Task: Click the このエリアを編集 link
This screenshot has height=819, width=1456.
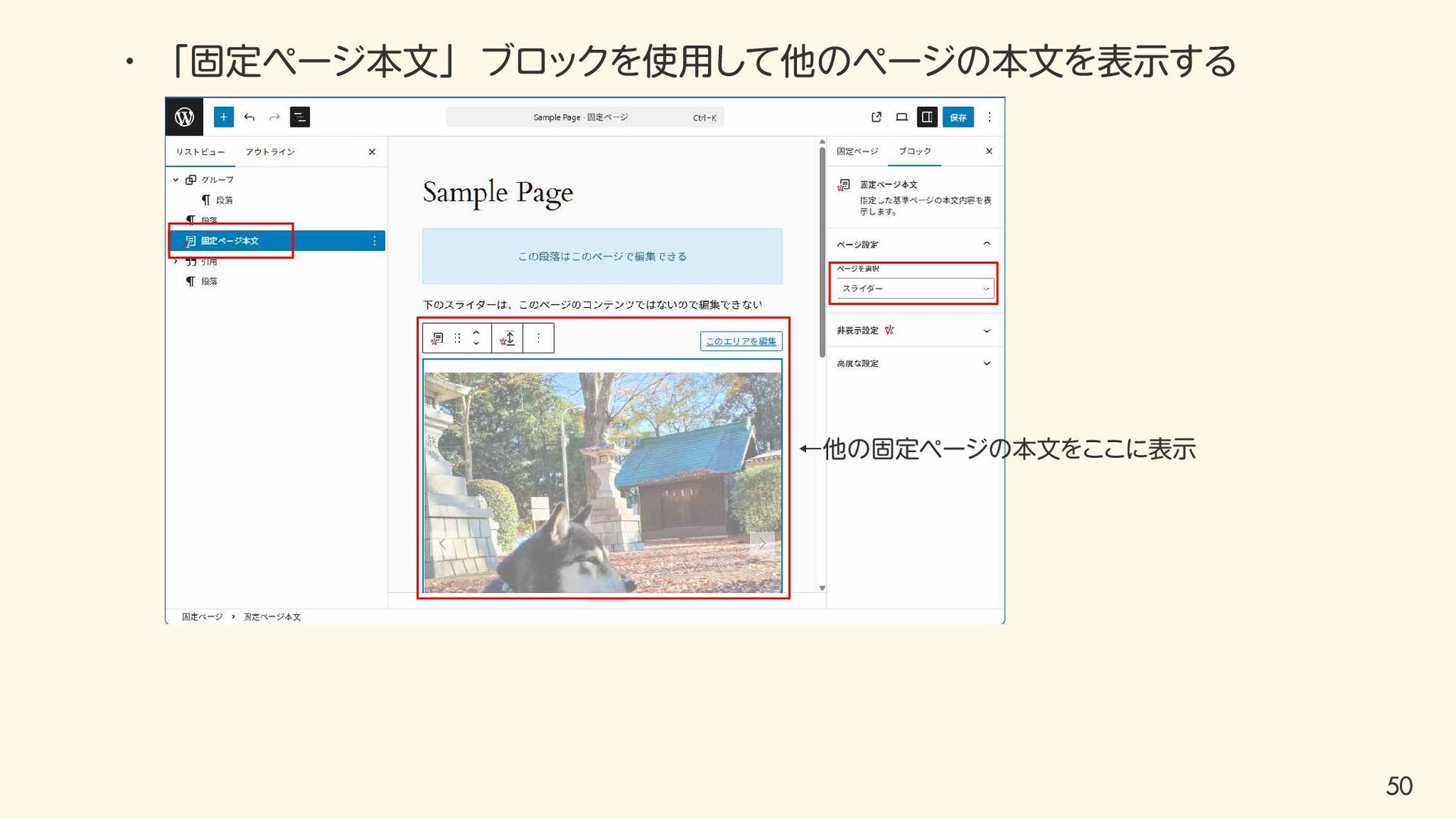Action: point(741,341)
